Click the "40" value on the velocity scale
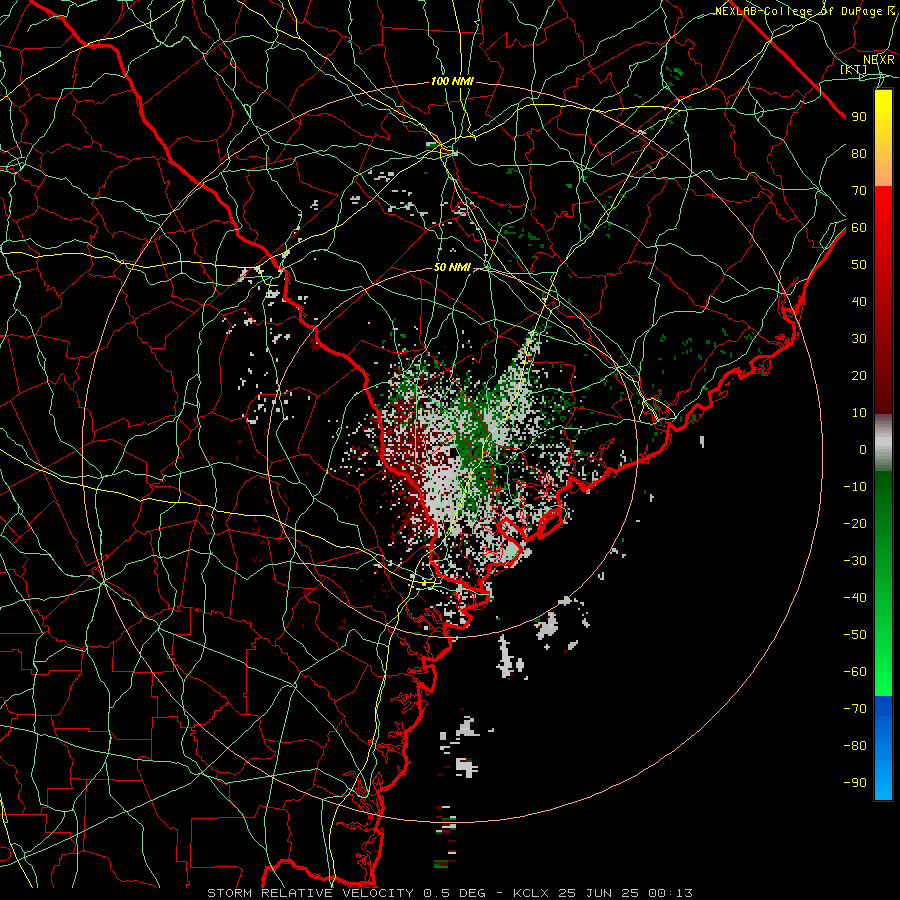The image size is (900, 900). click(859, 301)
